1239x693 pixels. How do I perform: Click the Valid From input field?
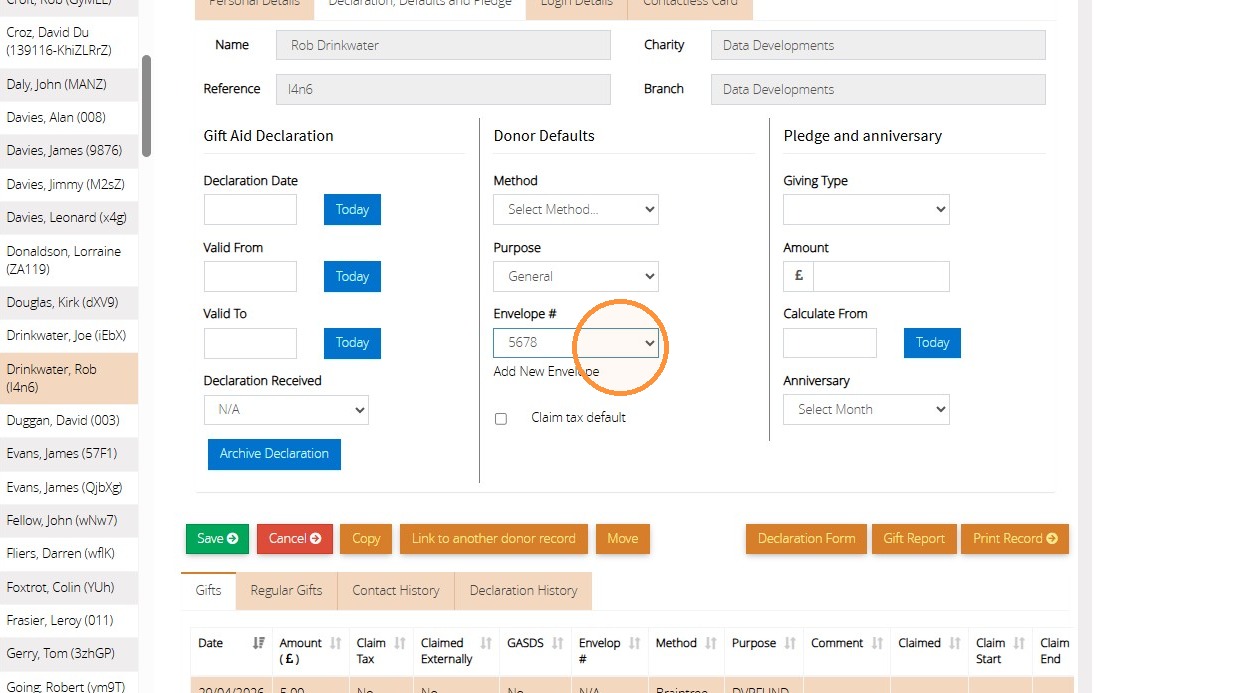tap(250, 276)
